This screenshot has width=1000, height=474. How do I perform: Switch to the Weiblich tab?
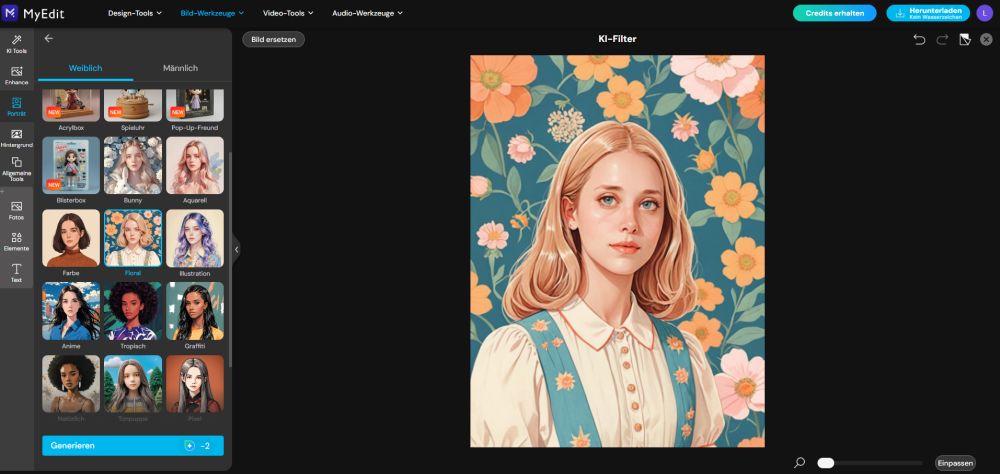[85, 68]
